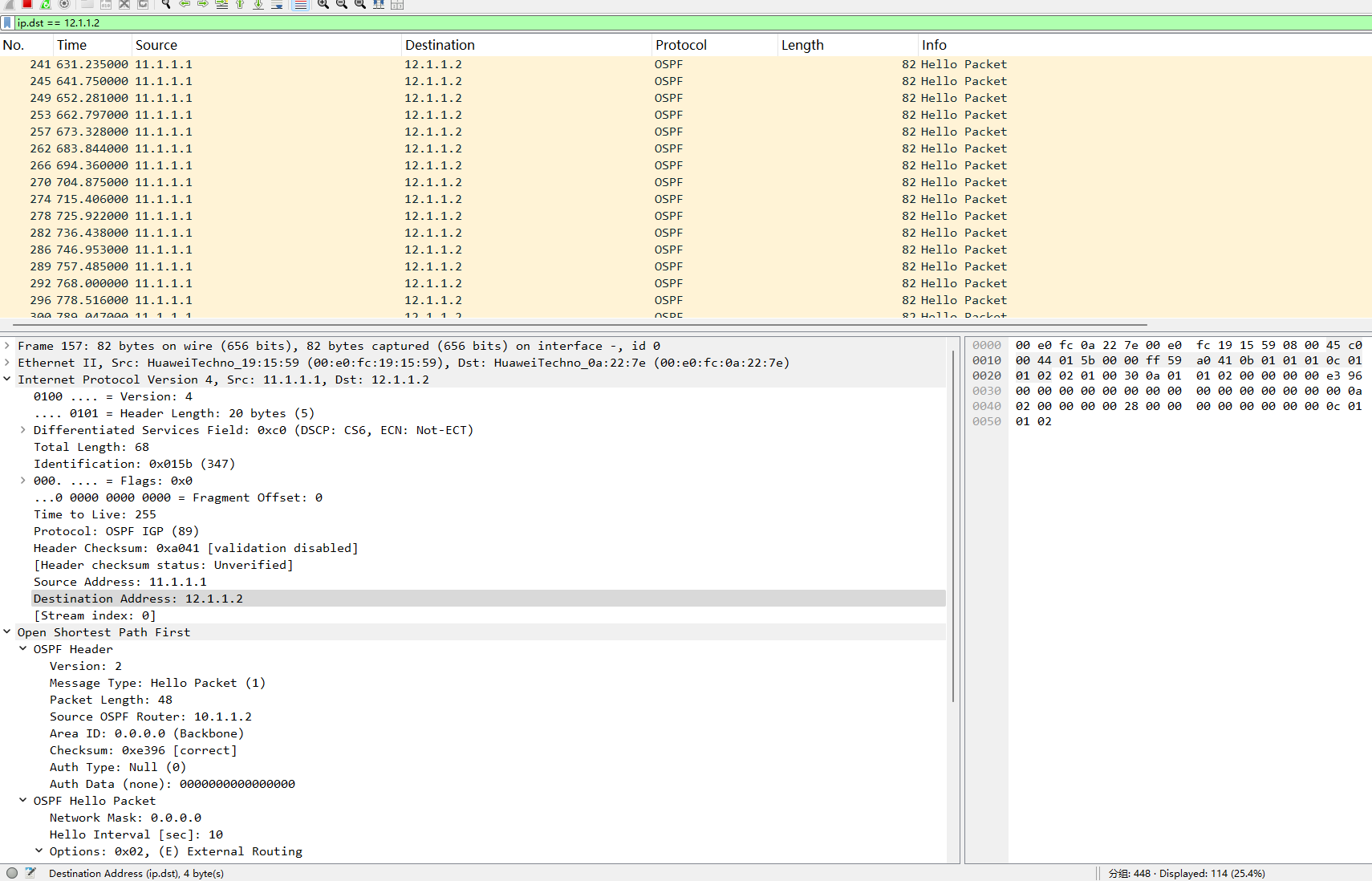Viewport: 1372px width, 881px height.
Task: Jump to the first packet
Action: point(240,4)
